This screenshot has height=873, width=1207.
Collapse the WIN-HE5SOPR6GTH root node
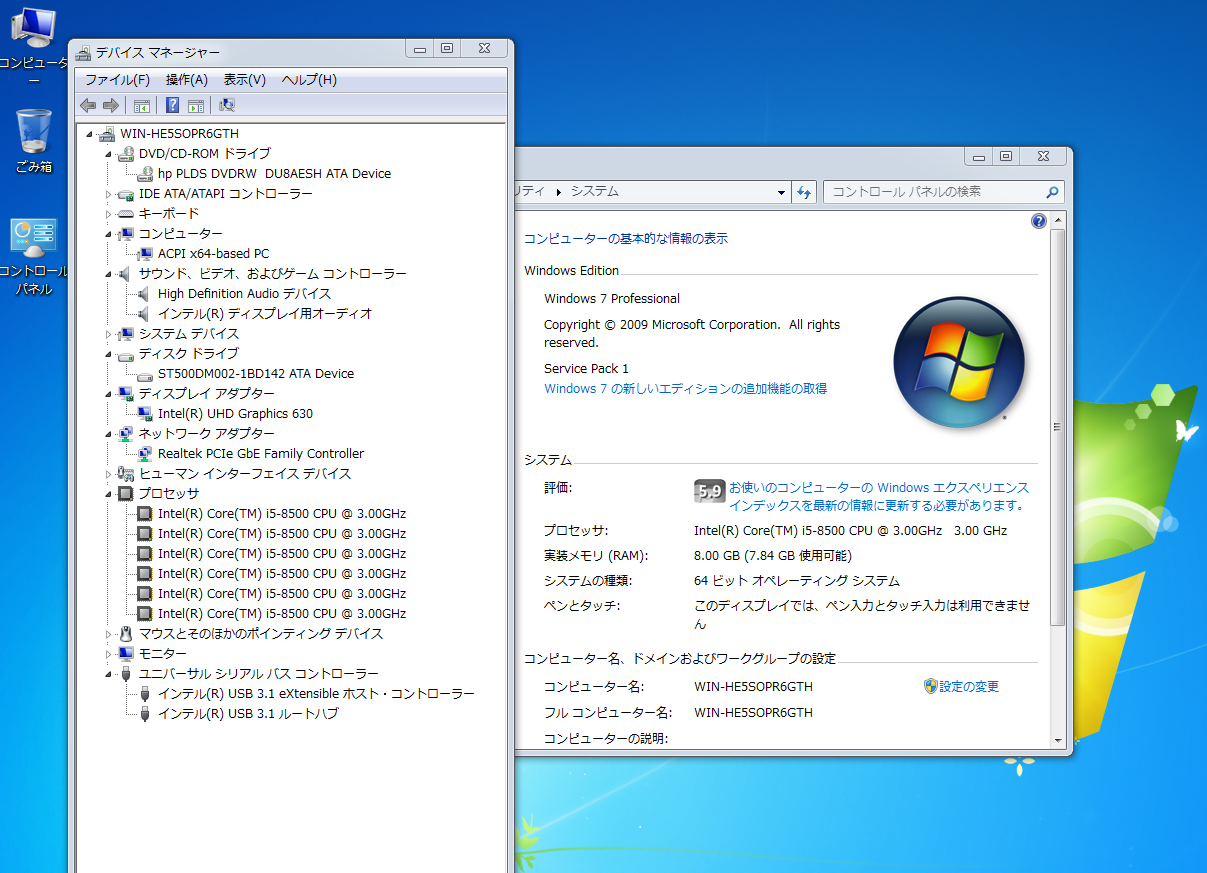[89, 134]
